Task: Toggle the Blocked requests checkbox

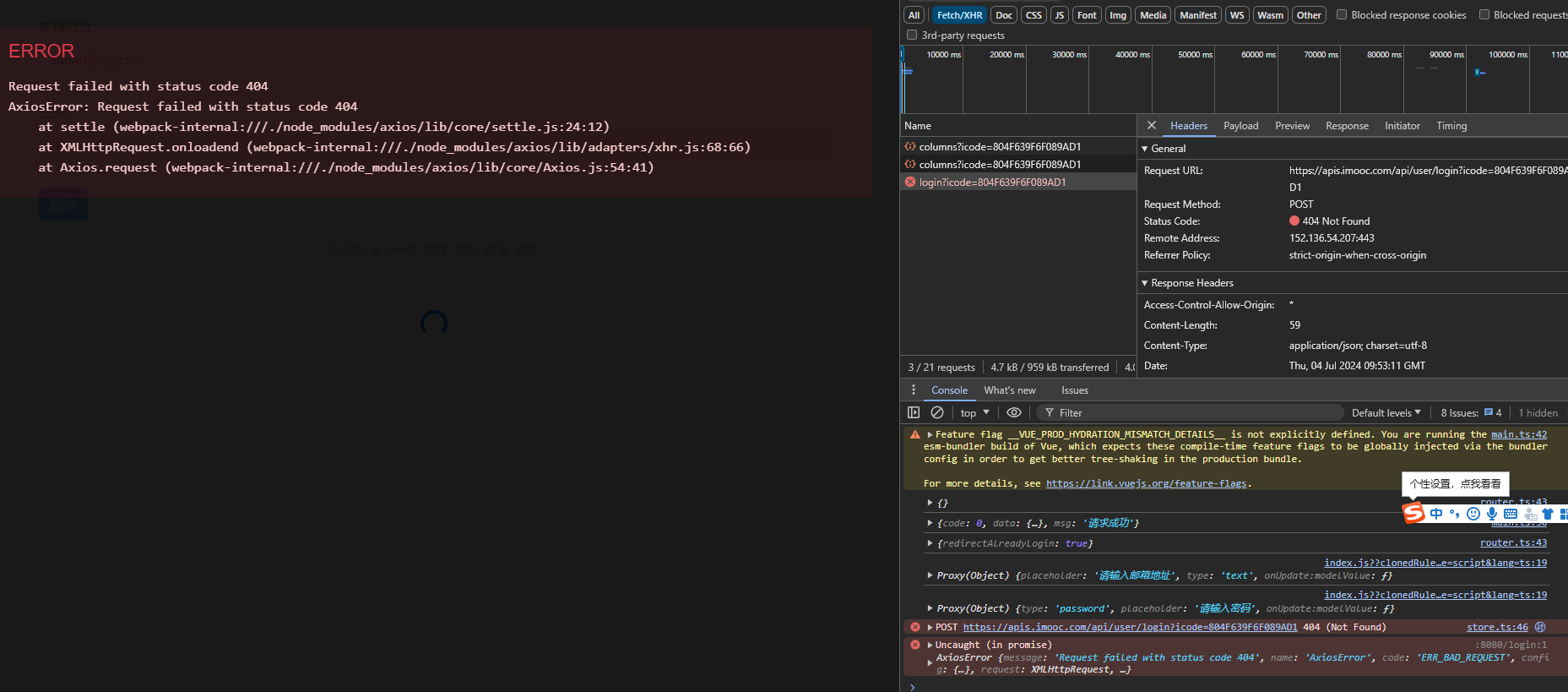Action: point(1484,14)
